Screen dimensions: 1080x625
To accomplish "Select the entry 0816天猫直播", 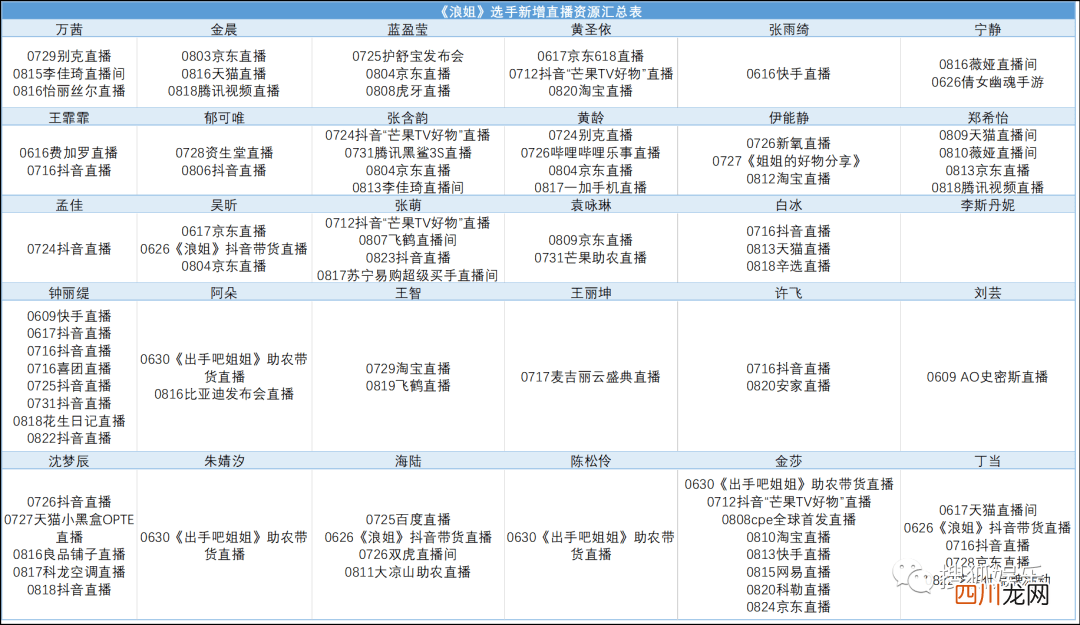I will tap(224, 74).
